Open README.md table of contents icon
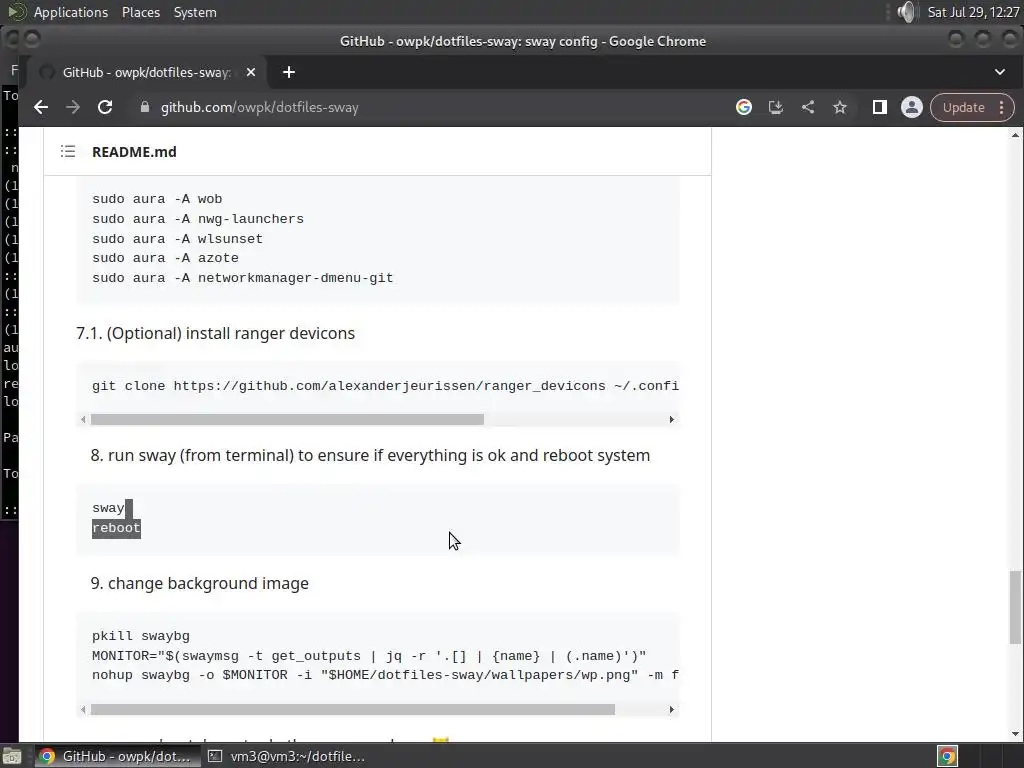Screen dimensions: 1024x768 (x=68, y=152)
